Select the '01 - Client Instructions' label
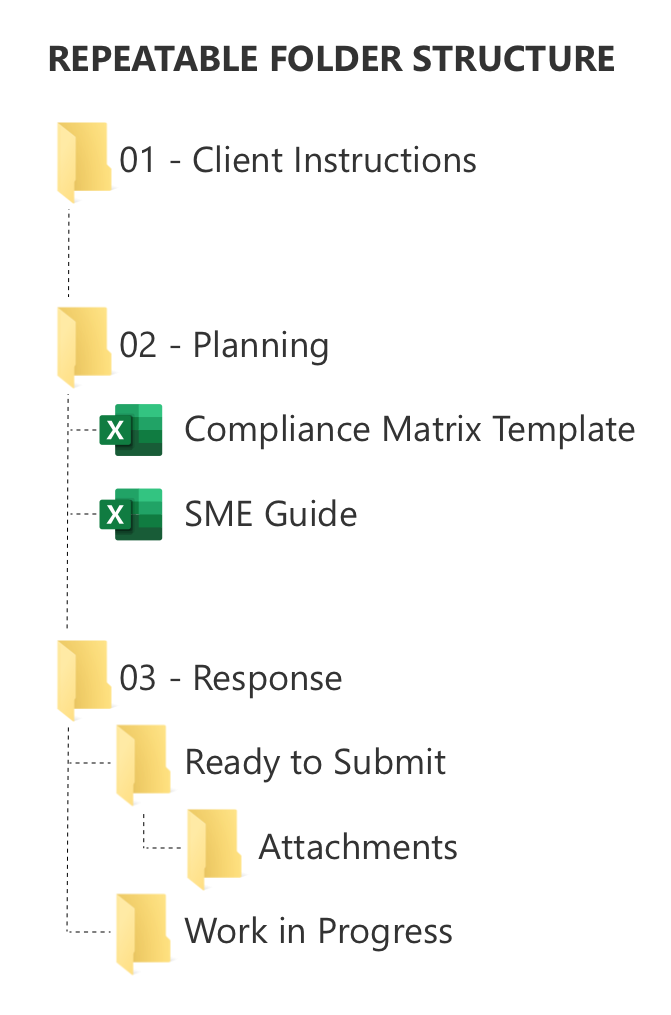Screen dimensions: 671x1015 298,160
